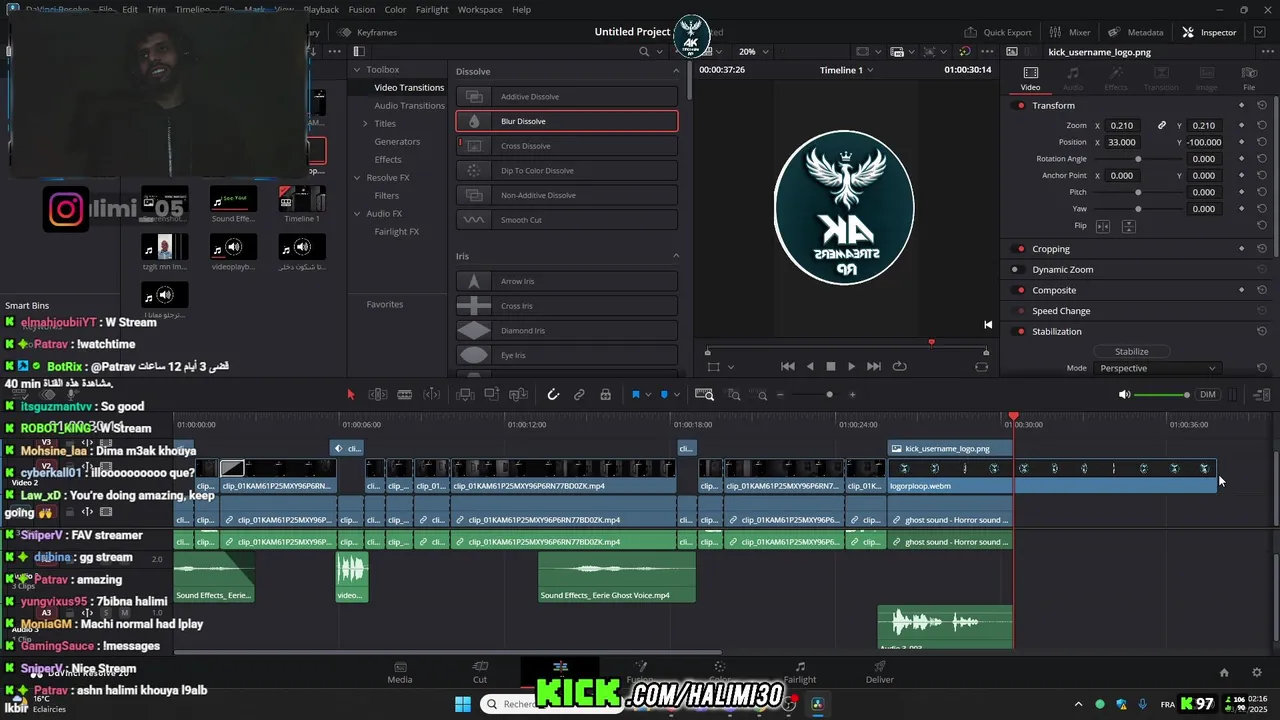Toggle Zoom X/Y link chain icon
Image resolution: width=1280 pixels, height=720 pixels.
click(1161, 126)
